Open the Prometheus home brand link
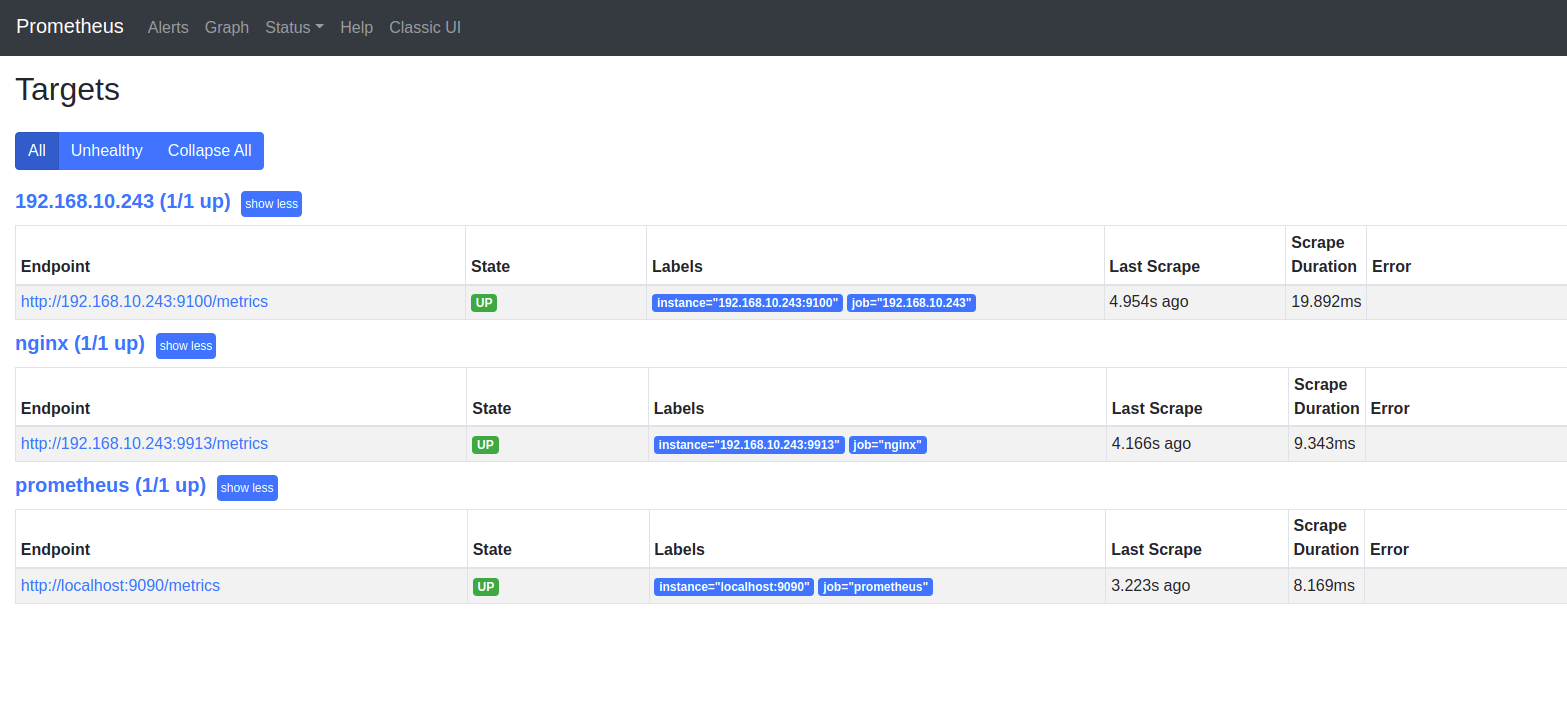The height and width of the screenshot is (709, 1567). click(70, 27)
